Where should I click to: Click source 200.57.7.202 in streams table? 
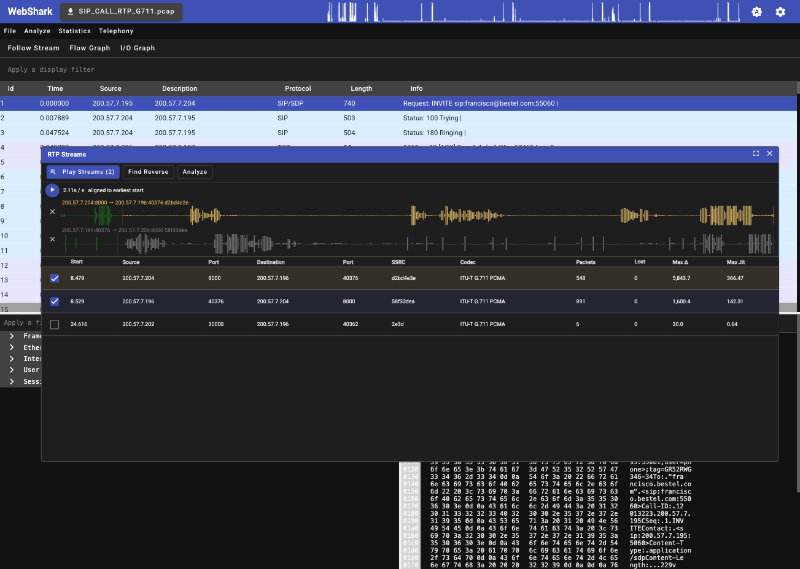coord(138,324)
